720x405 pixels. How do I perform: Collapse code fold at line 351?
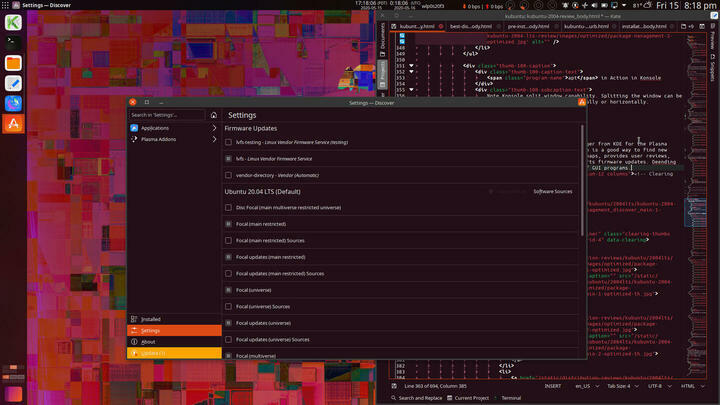[411, 66]
